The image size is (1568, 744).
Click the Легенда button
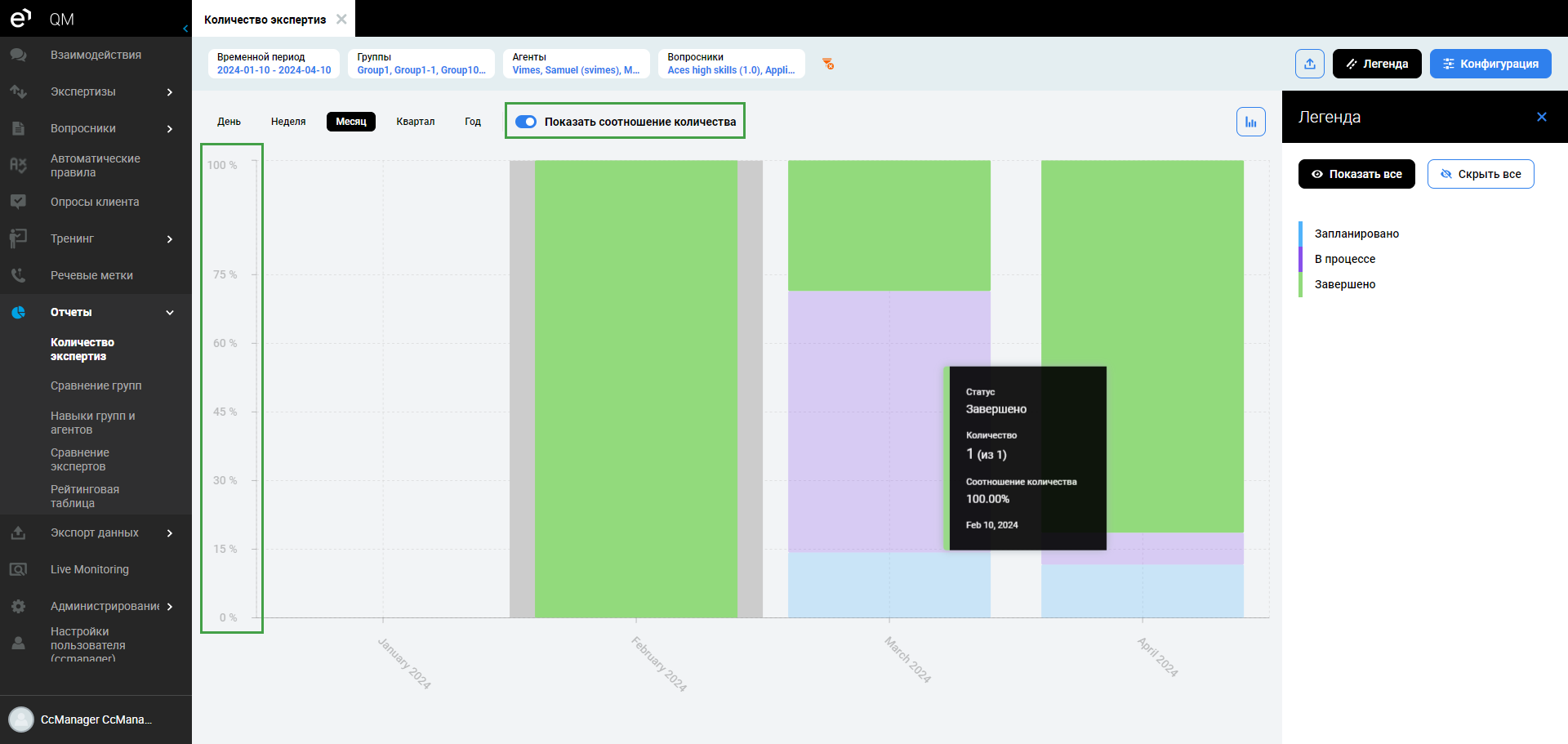(x=1377, y=64)
